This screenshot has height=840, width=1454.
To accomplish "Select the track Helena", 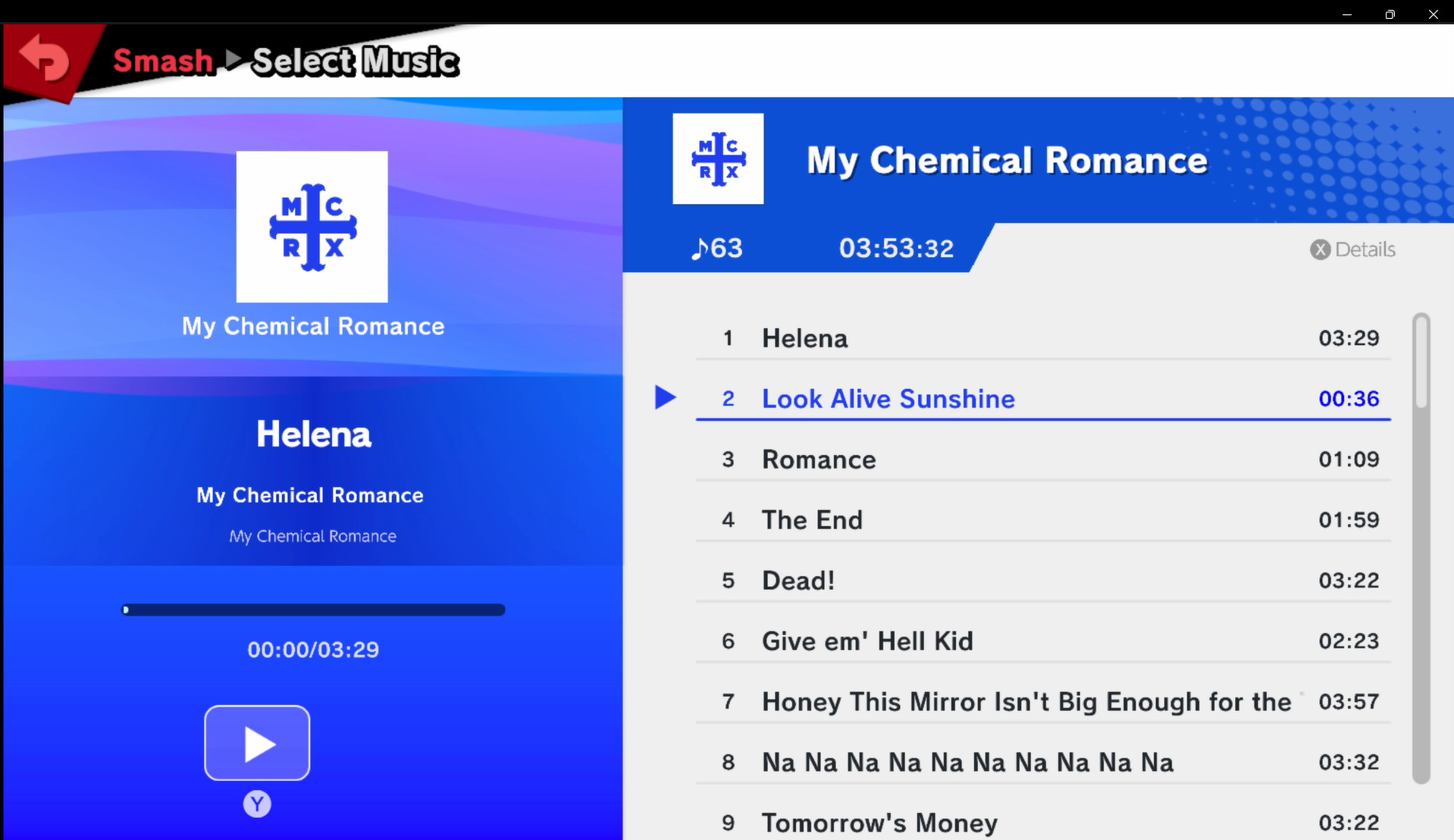I will click(x=805, y=338).
